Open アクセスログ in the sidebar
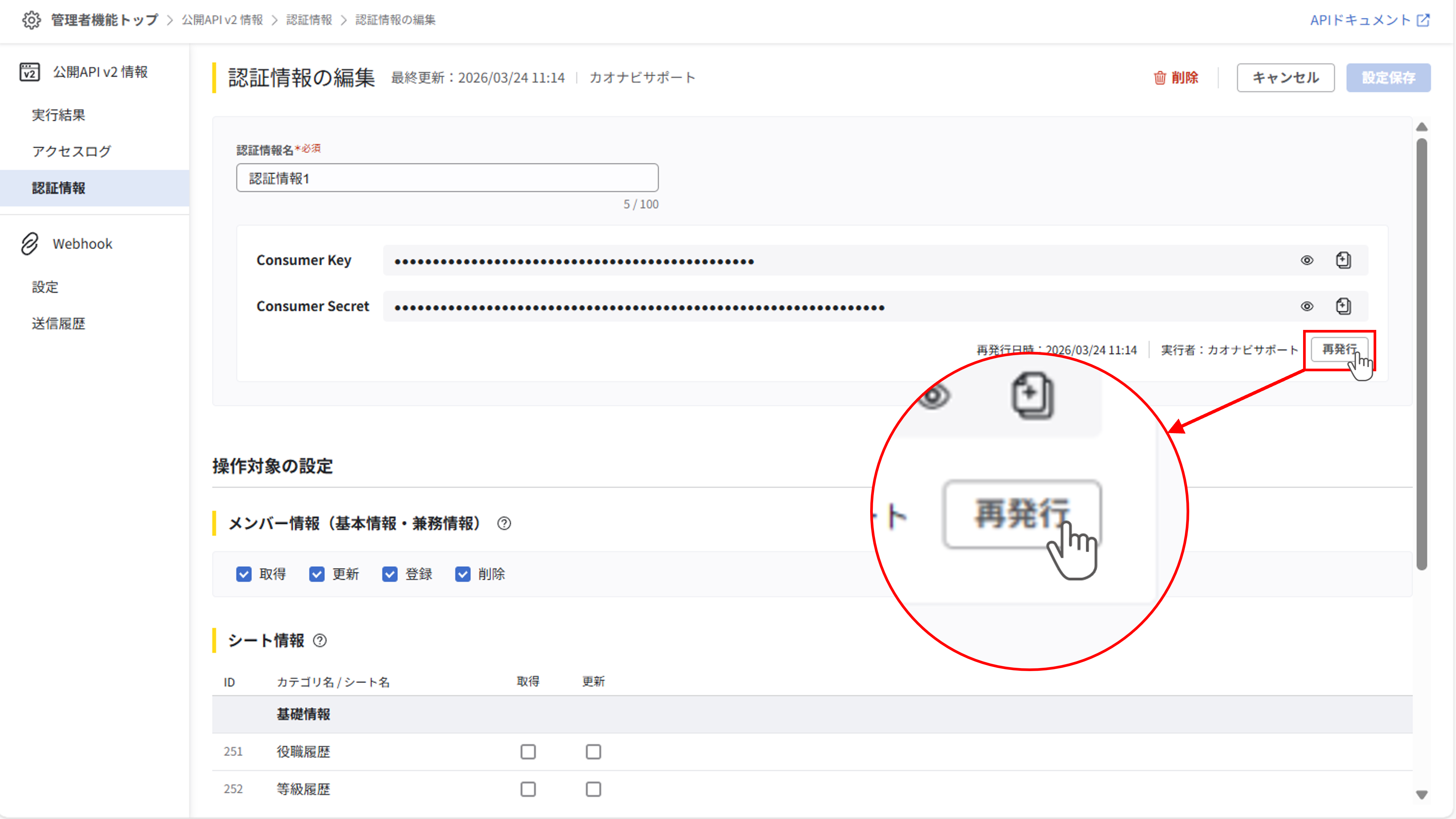The height and width of the screenshot is (819, 1456). pyautogui.click(x=71, y=152)
